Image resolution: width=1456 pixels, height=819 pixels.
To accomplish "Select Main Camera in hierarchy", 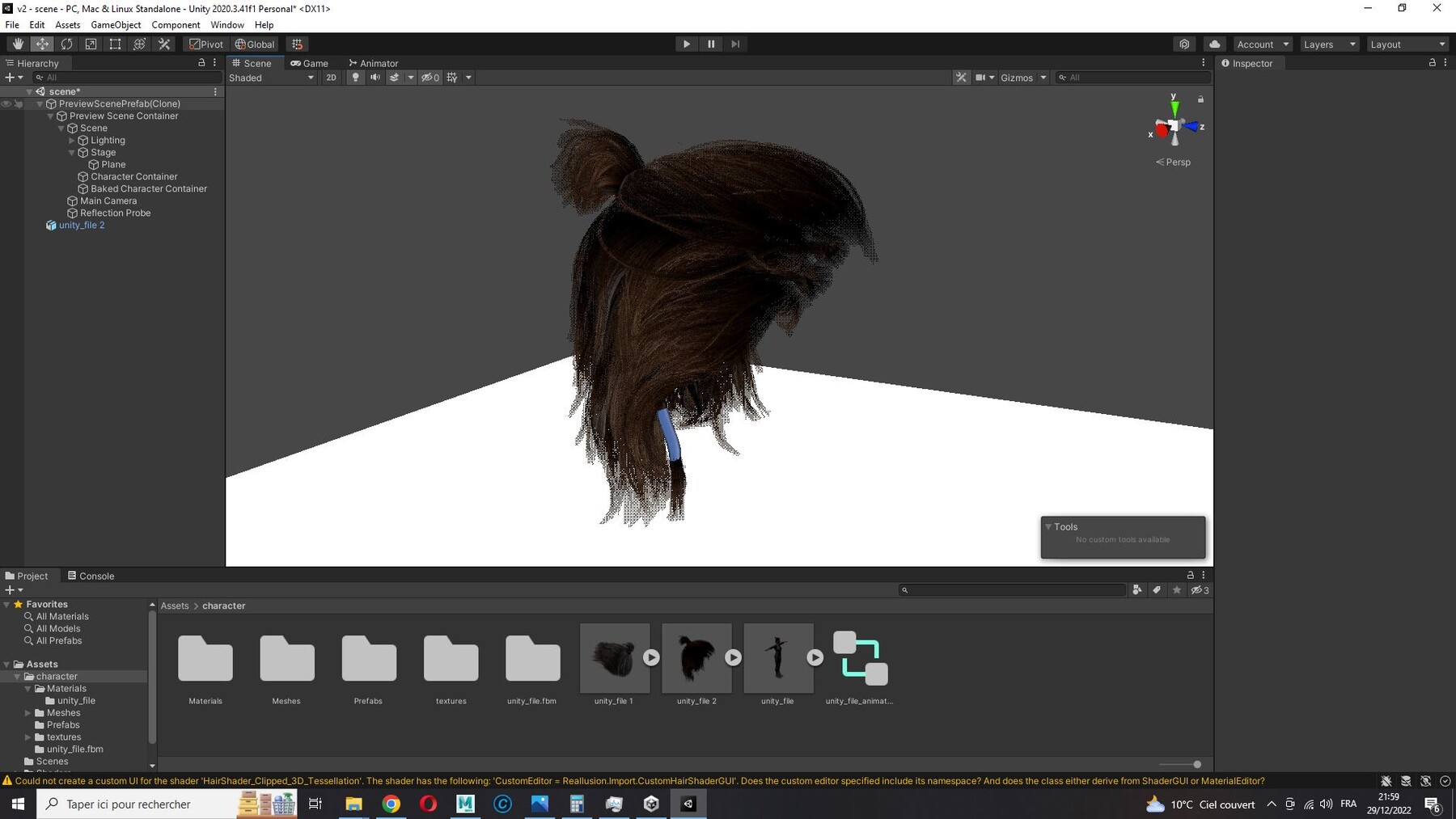I will coord(108,201).
